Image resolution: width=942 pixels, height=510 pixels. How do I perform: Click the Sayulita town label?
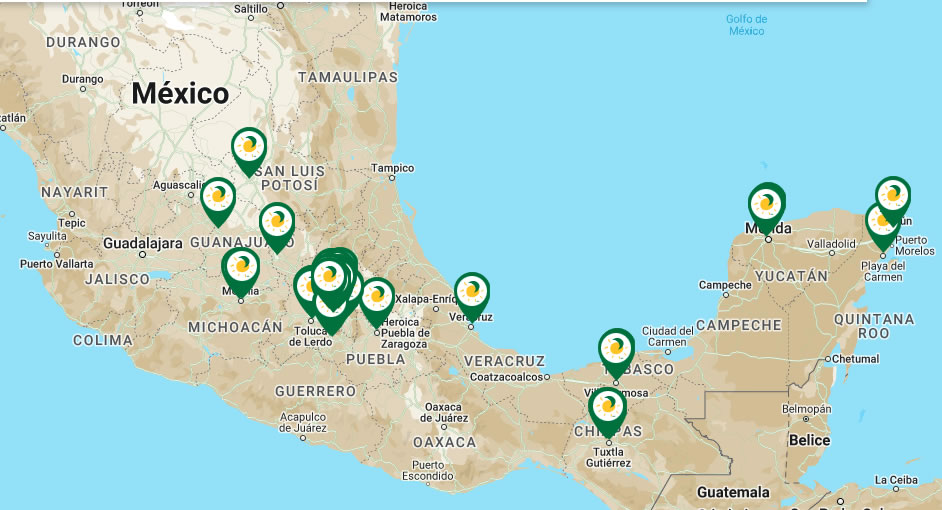point(47,236)
